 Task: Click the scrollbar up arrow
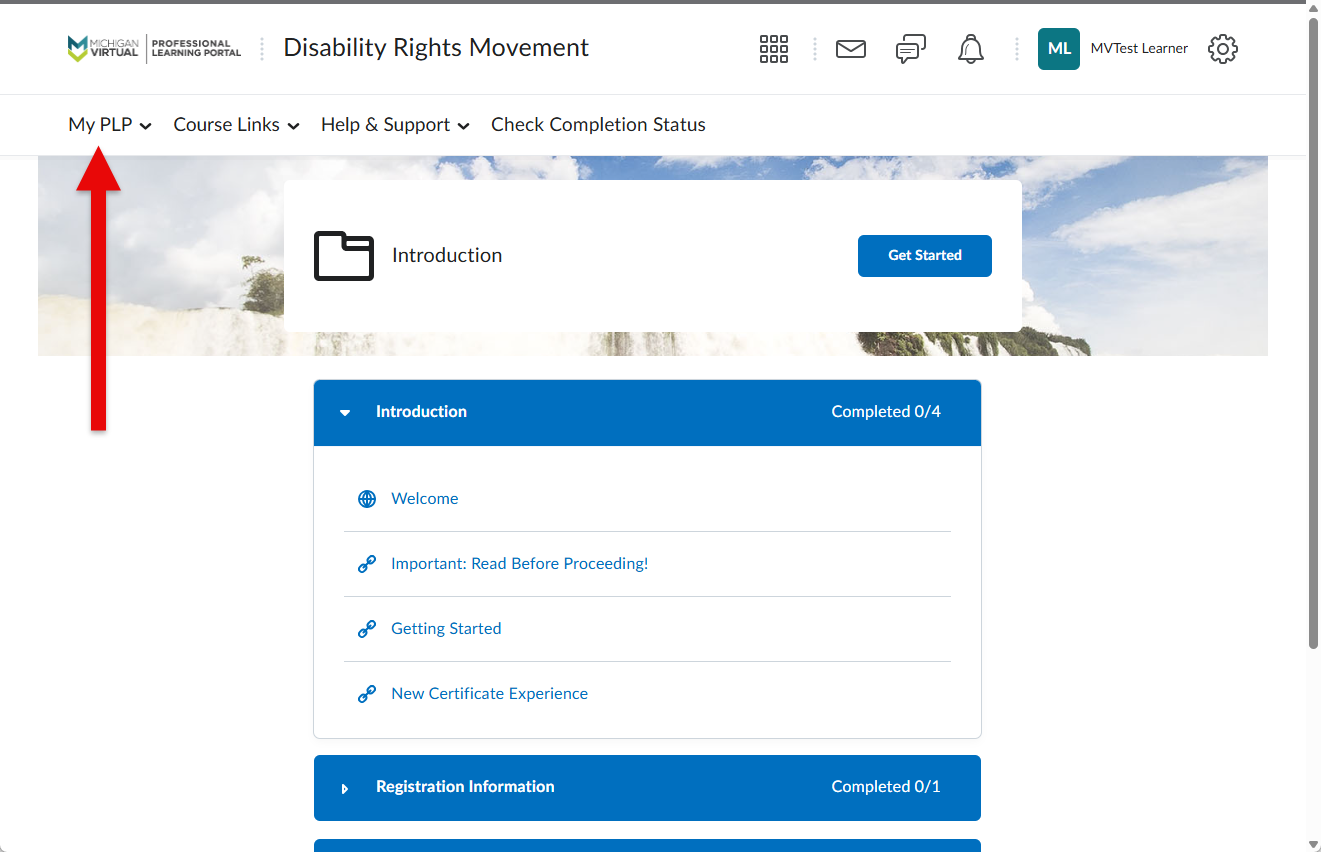tap(1314, 10)
